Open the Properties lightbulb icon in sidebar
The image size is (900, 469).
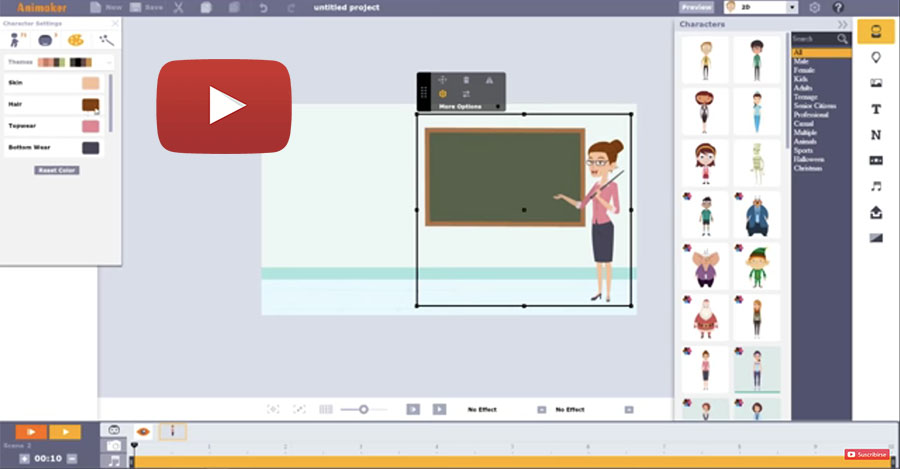(876, 57)
